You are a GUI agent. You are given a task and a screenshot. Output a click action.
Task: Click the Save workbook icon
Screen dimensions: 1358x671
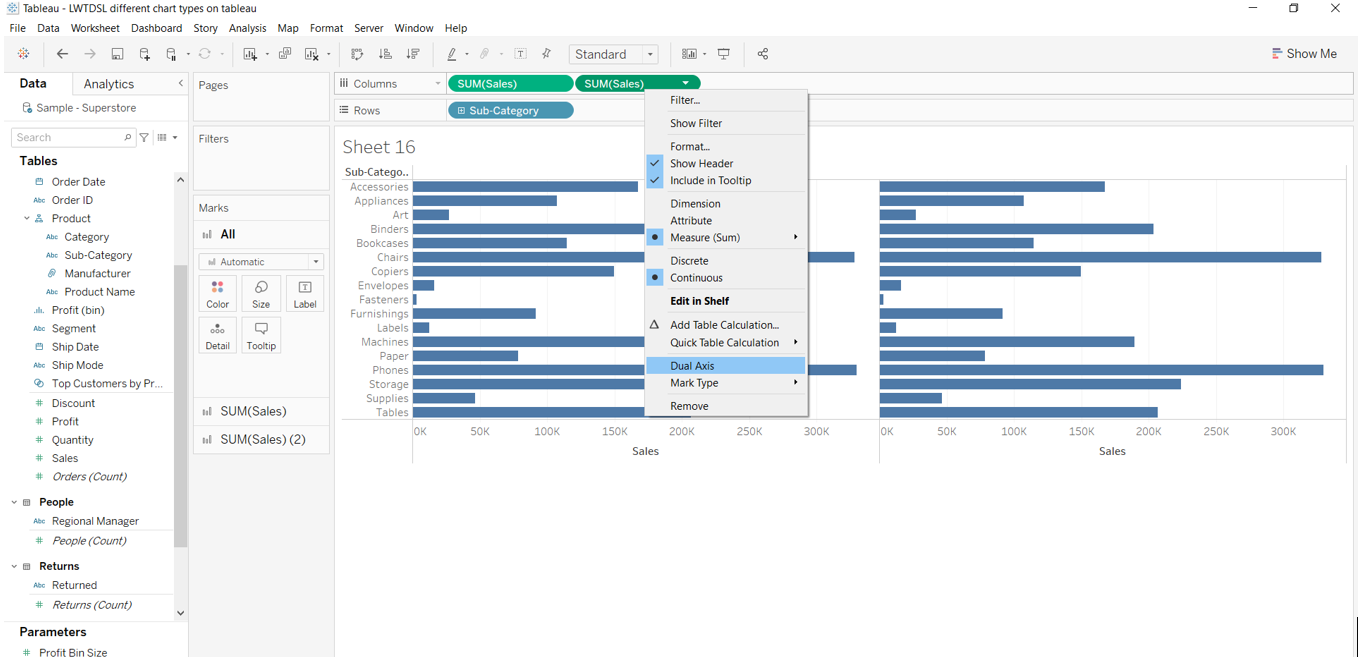pos(117,54)
